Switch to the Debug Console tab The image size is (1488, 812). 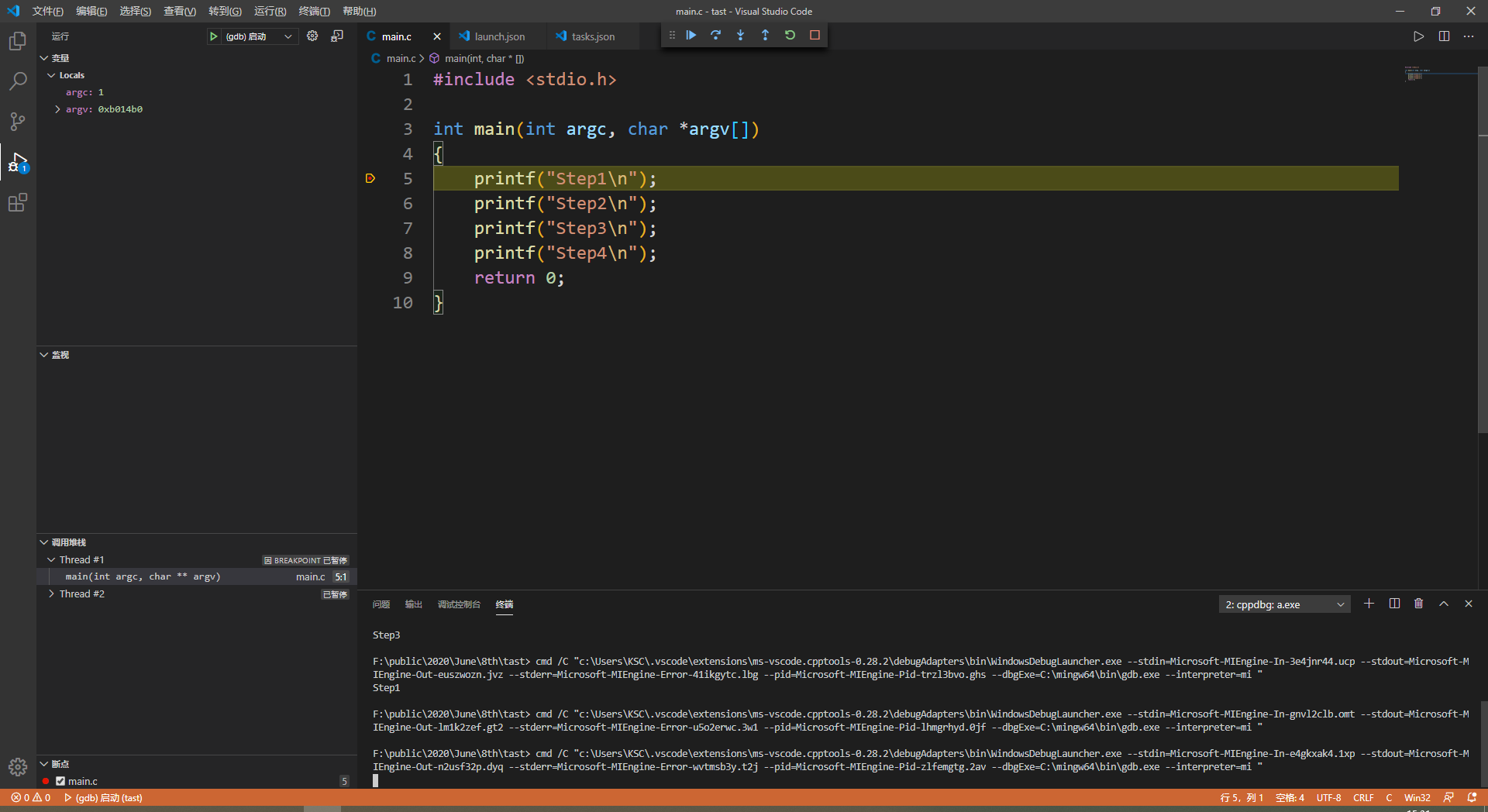(x=459, y=604)
